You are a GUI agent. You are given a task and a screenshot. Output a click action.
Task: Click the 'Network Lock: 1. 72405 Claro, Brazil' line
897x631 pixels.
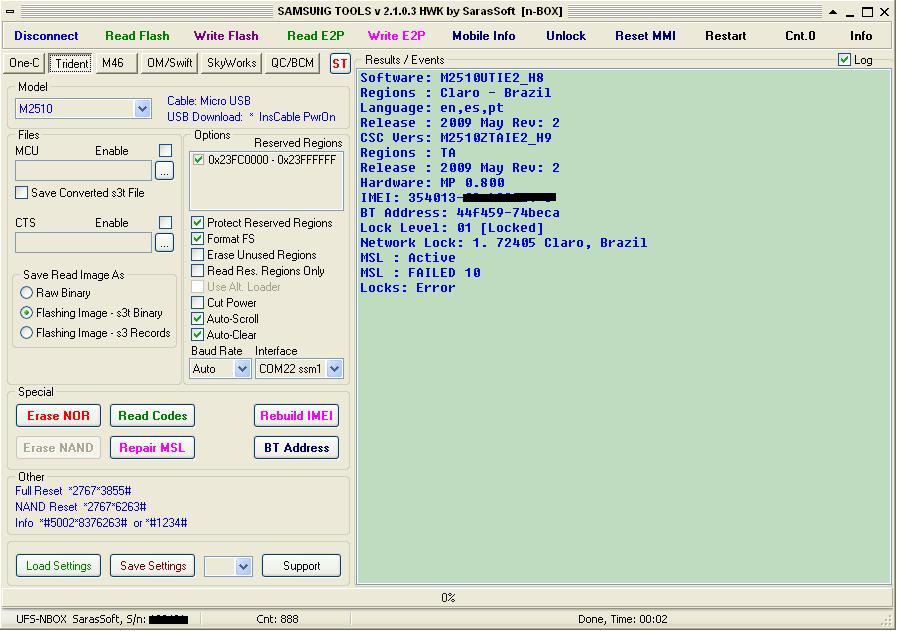(x=503, y=243)
